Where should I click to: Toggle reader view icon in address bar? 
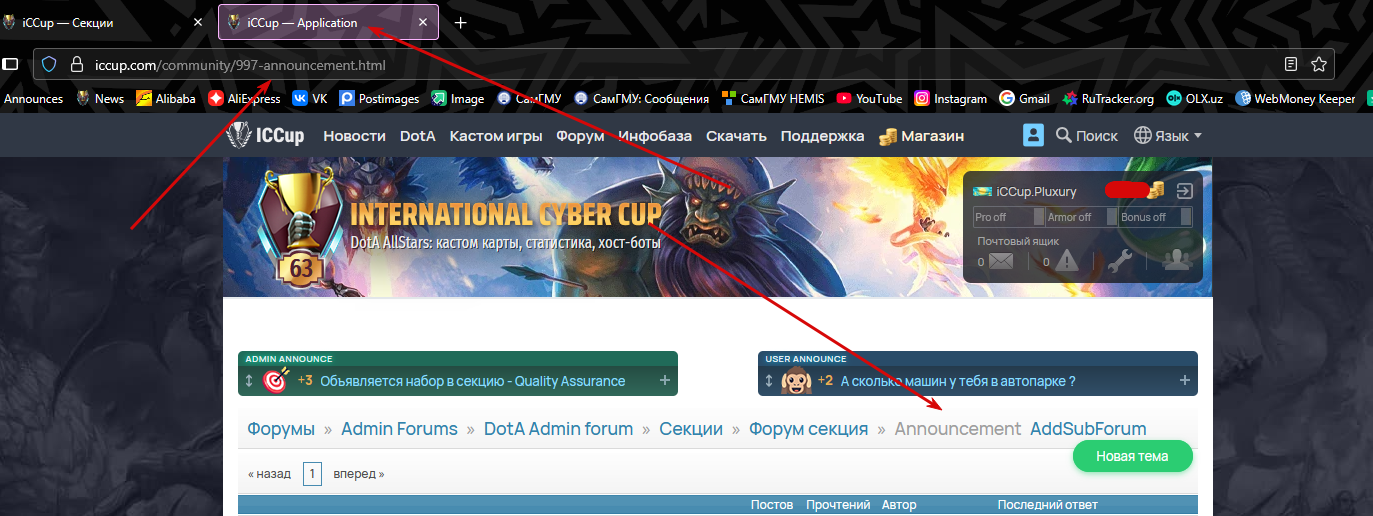pyautogui.click(x=1291, y=64)
